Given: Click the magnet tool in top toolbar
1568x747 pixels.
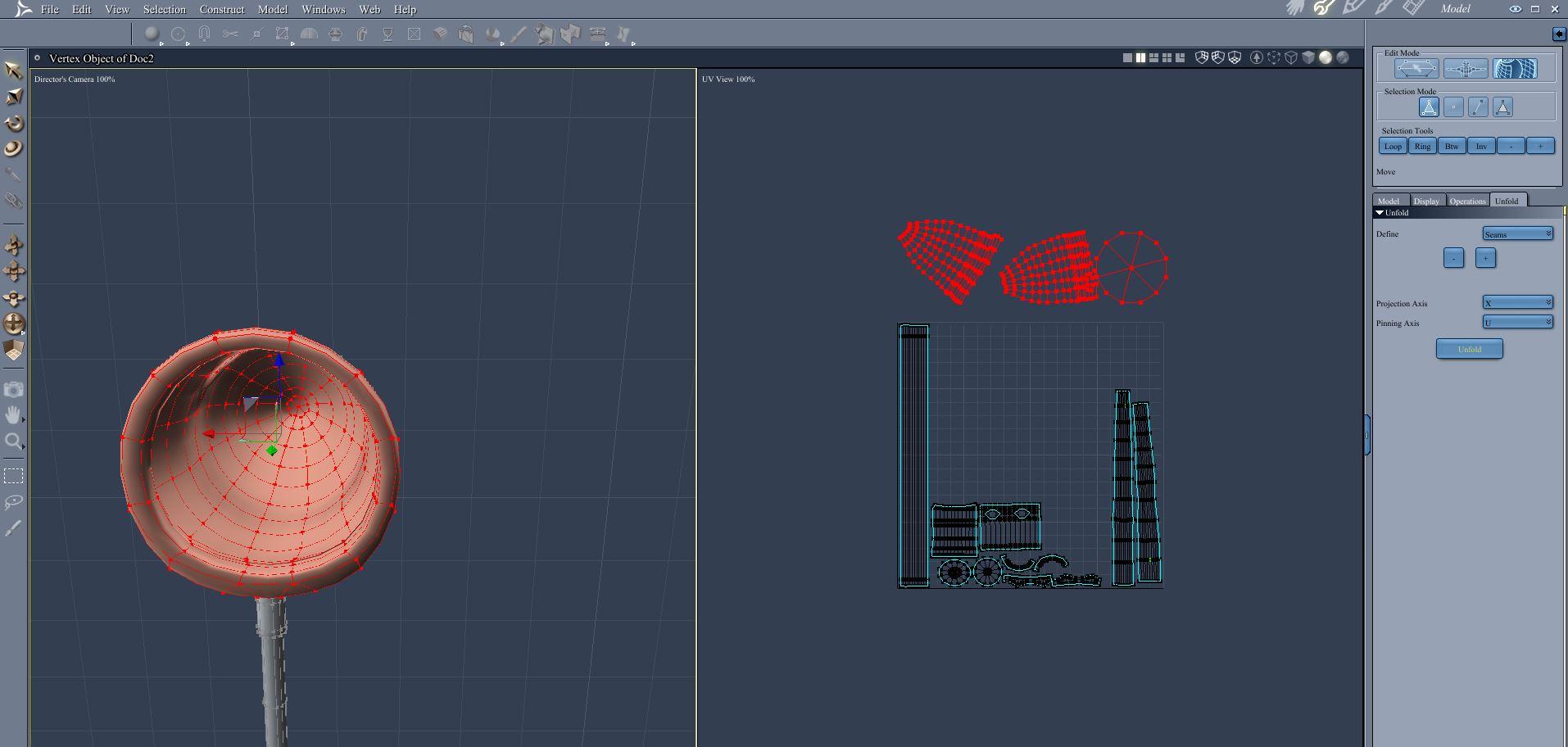Looking at the screenshot, I should (x=204, y=34).
